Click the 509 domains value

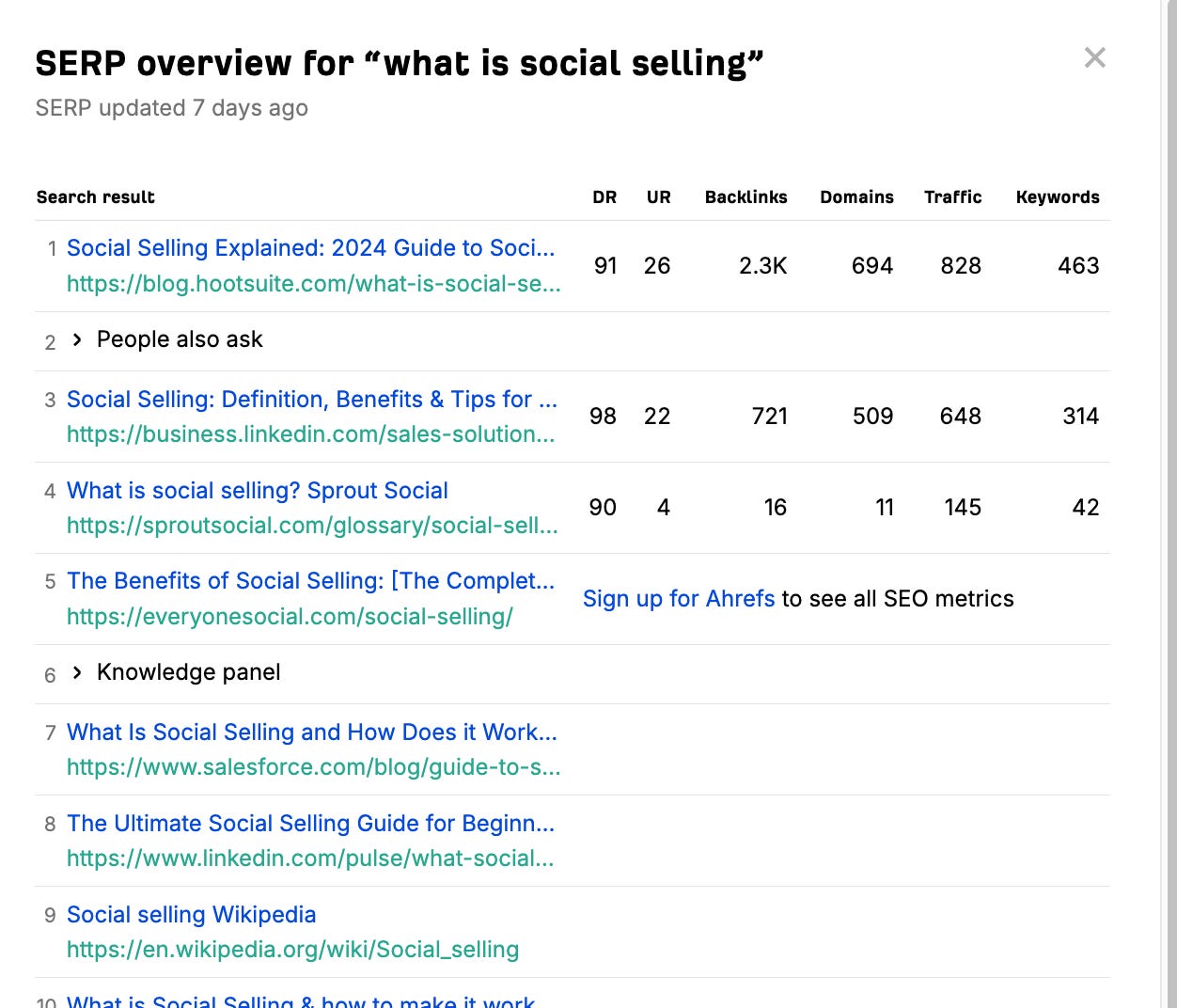coord(873,417)
